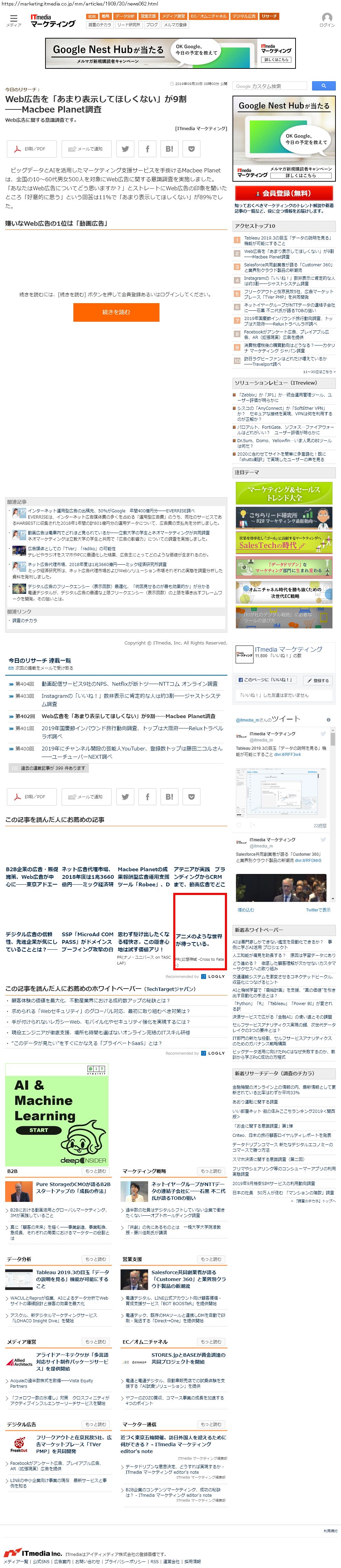Share on Facebook from the upper share bar

pos(147,149)
